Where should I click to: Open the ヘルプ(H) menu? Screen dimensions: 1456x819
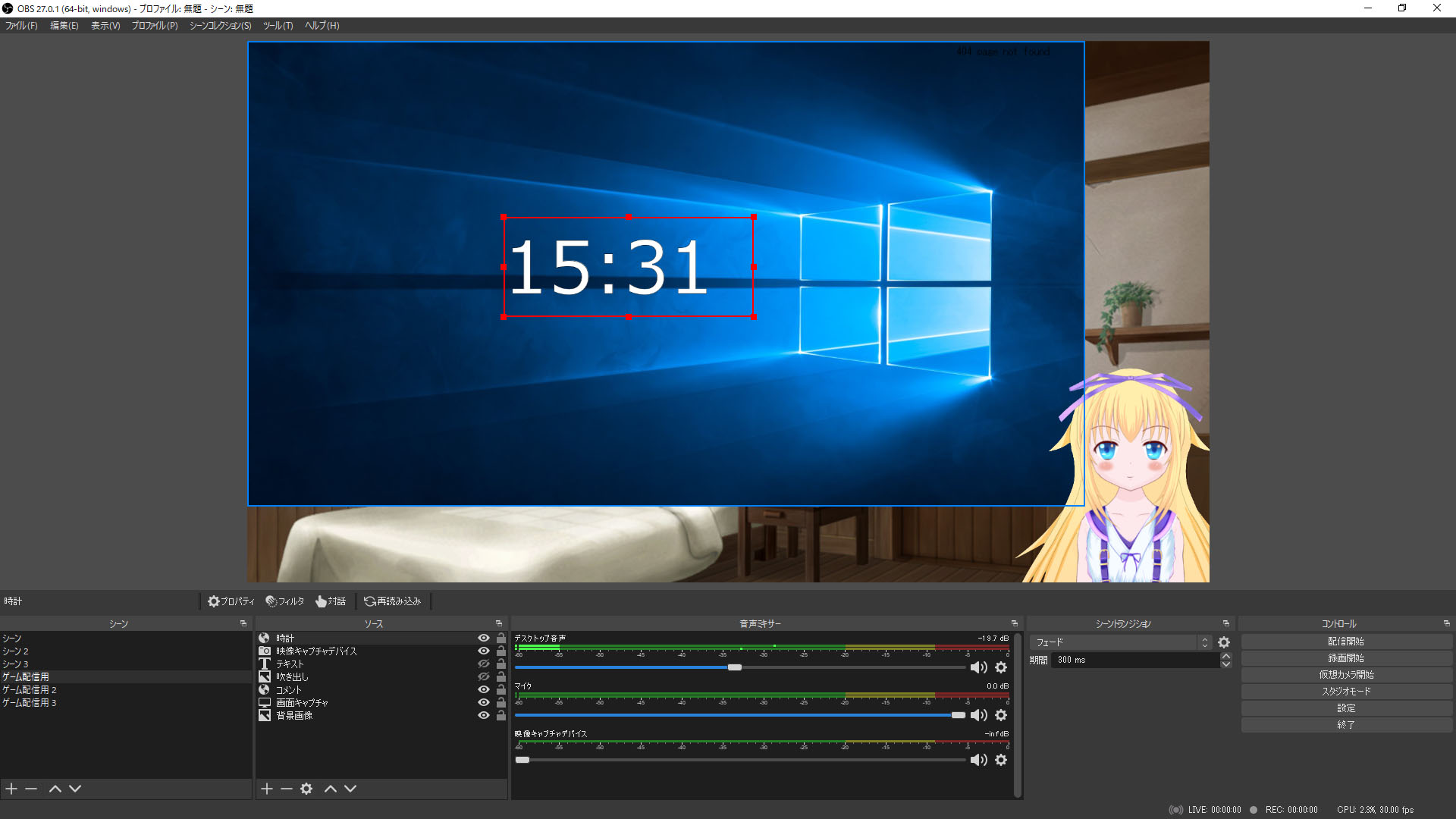(x=322, y=26)
